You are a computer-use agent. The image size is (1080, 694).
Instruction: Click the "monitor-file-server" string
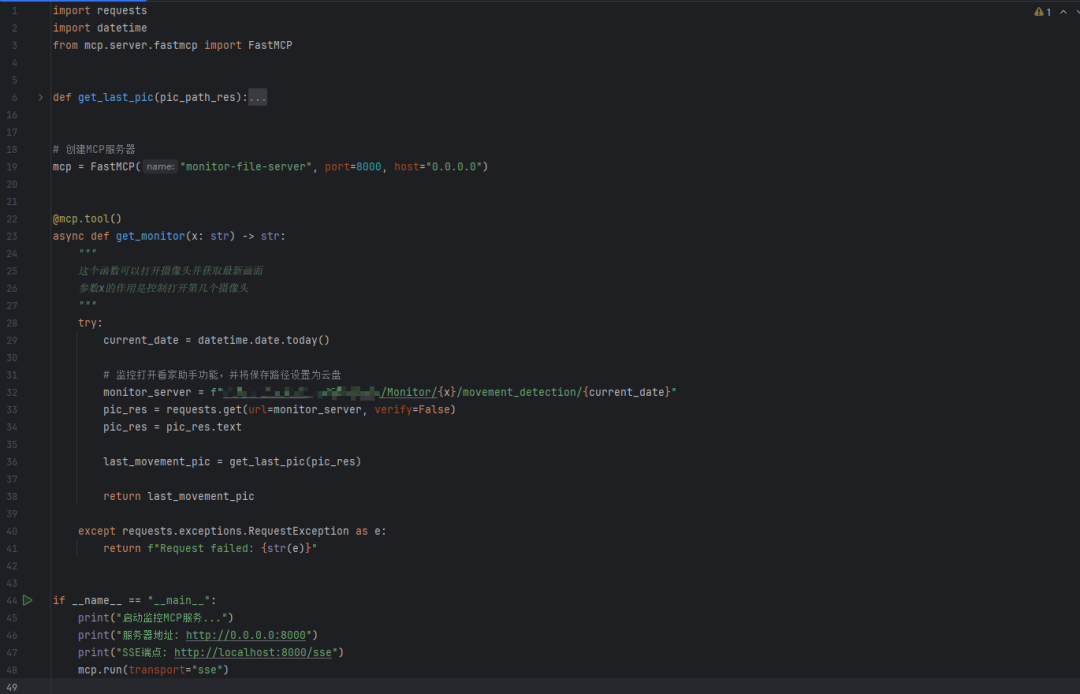point(246,167)
